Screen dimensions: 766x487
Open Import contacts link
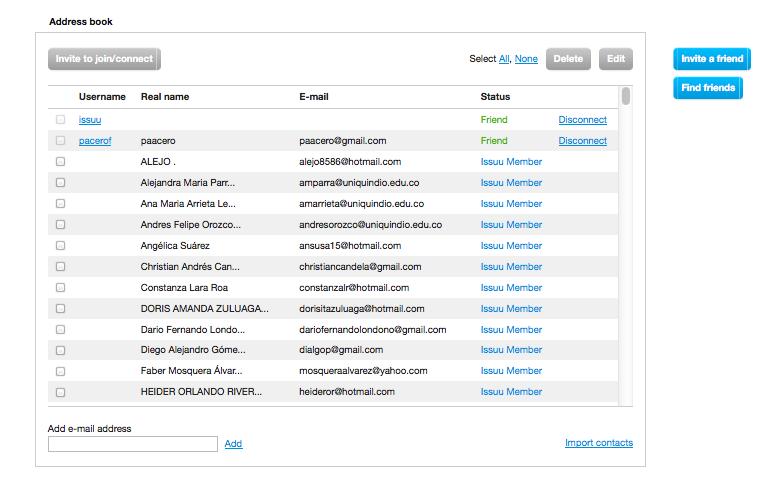click(599, 443)
